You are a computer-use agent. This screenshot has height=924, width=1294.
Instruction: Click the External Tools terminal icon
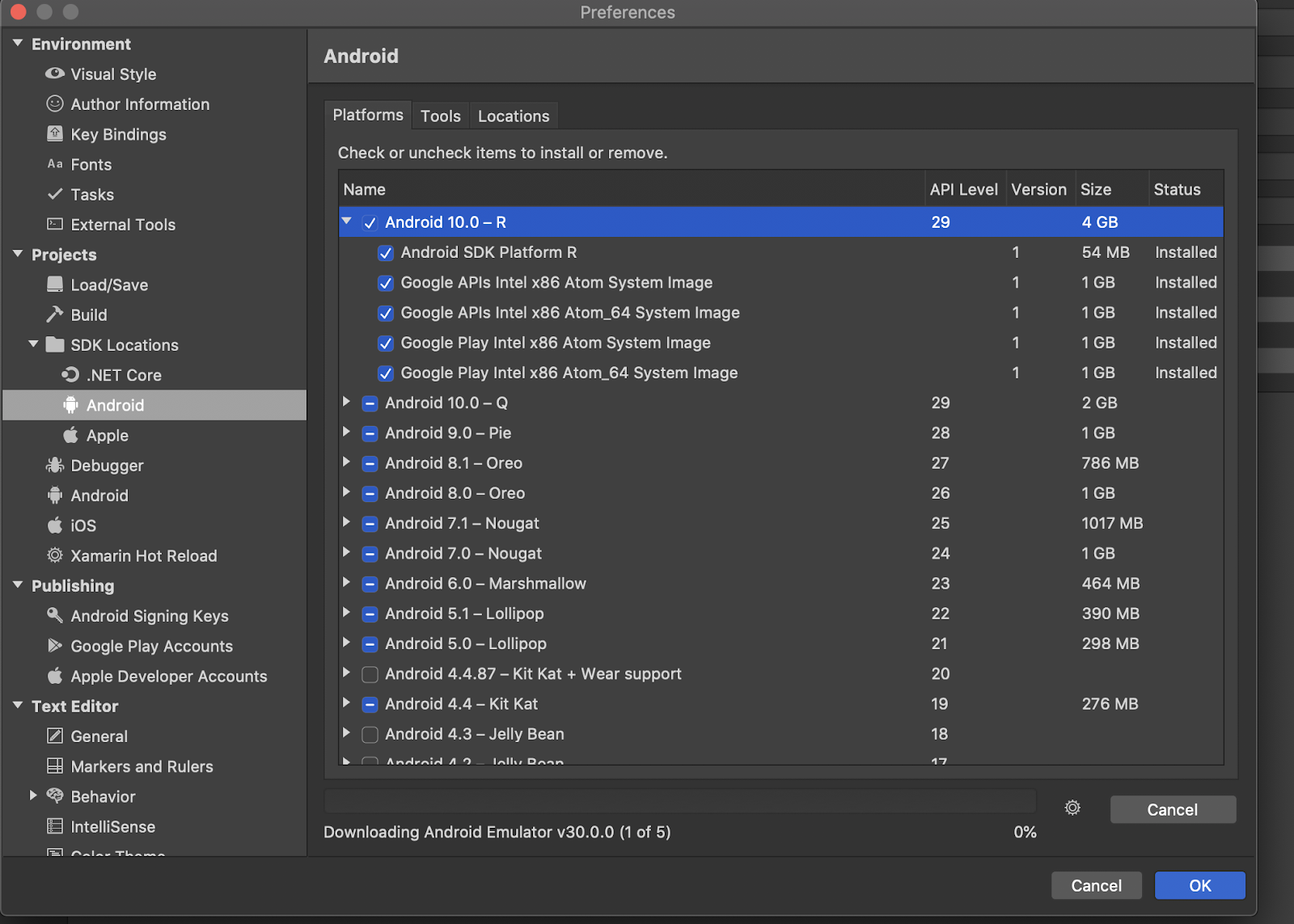[x=55, y=224]
